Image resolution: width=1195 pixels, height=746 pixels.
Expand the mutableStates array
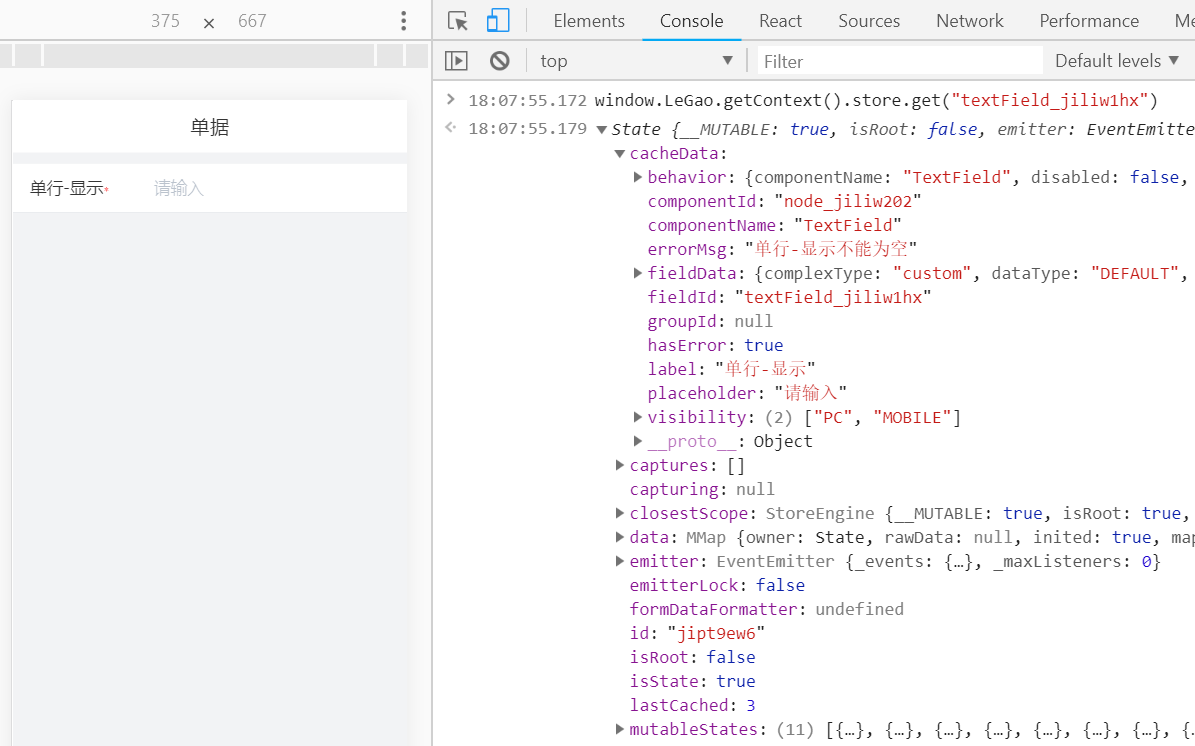(x=620, y=729)
